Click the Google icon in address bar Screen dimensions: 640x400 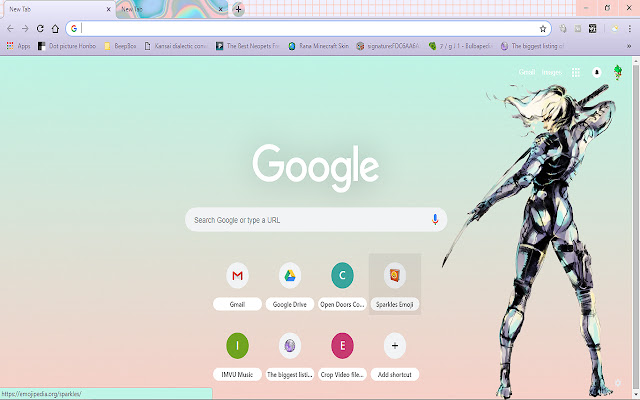tap(74, 29)
